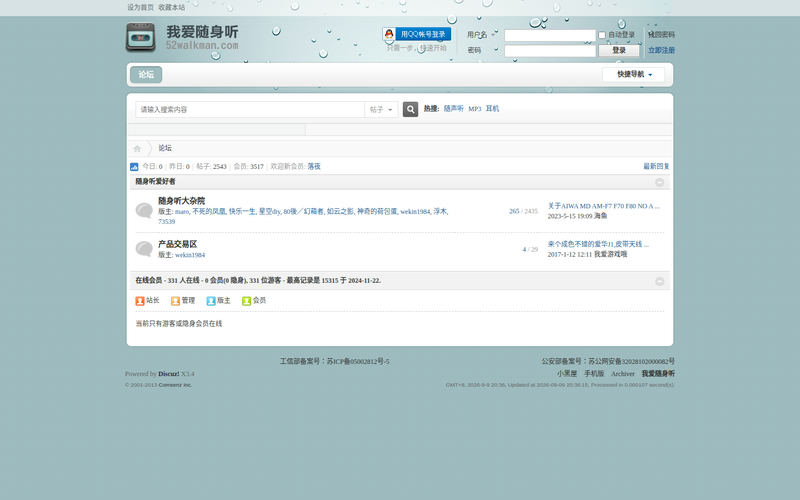Viewport: 800px width, 500px height.
Task: Enable the 自动登录 checkbox
Action: [602, 35]
